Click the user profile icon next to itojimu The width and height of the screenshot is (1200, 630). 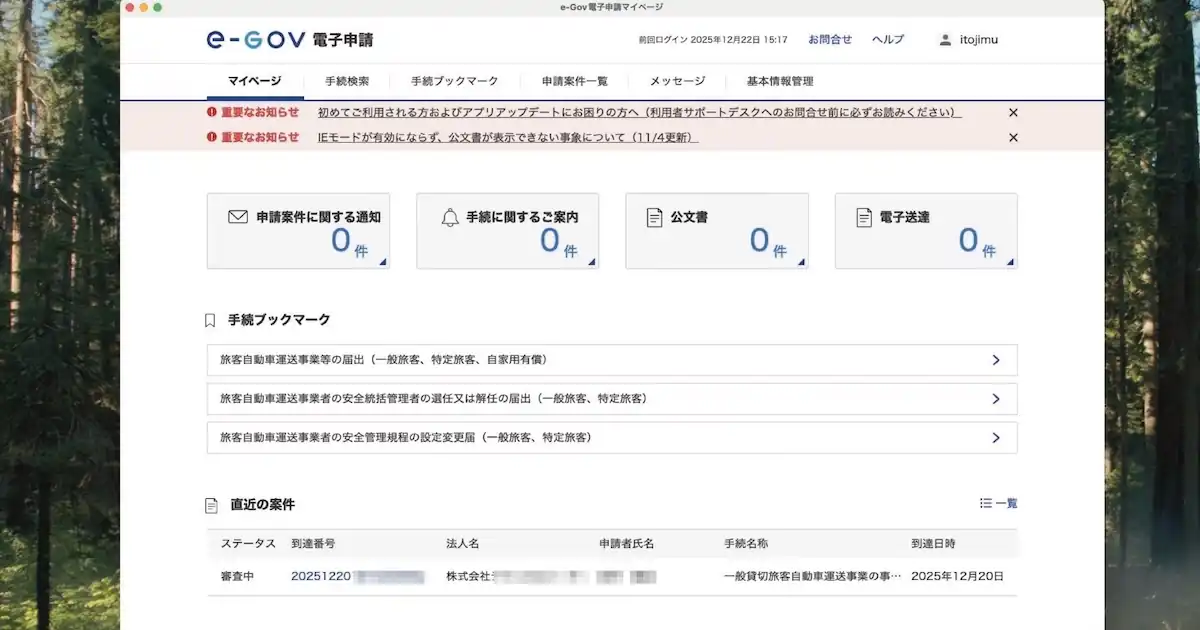click(945, 40)
